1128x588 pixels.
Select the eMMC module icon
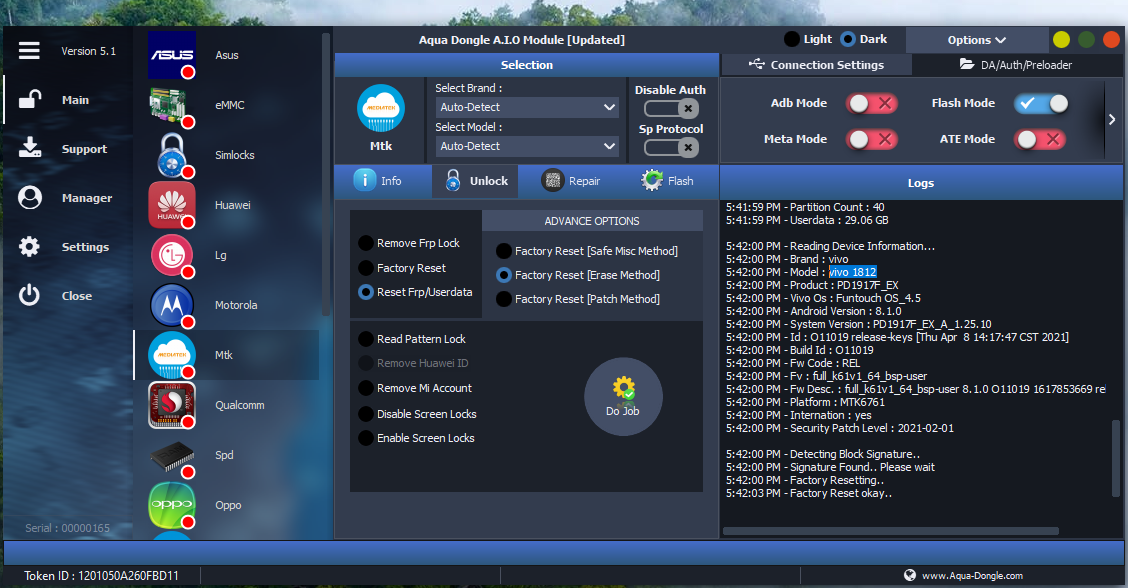(x=172, y=105)
